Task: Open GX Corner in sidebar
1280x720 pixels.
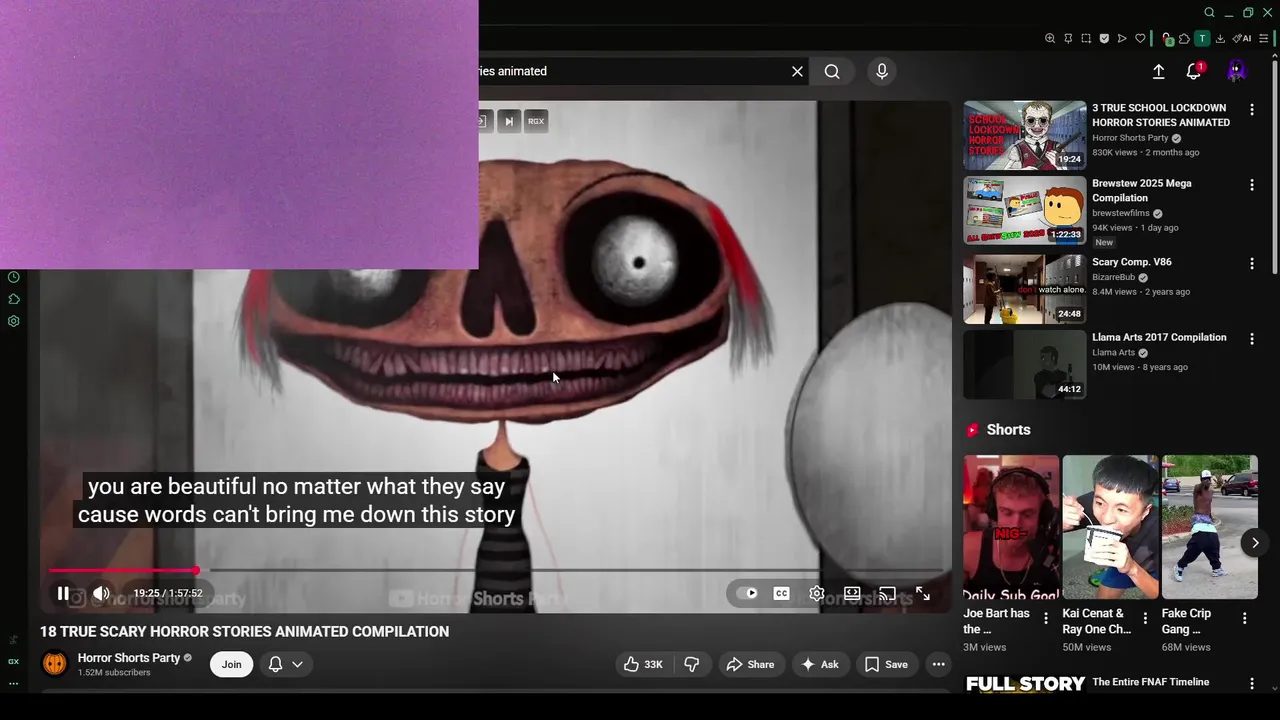Action: [x=13, y=661]
